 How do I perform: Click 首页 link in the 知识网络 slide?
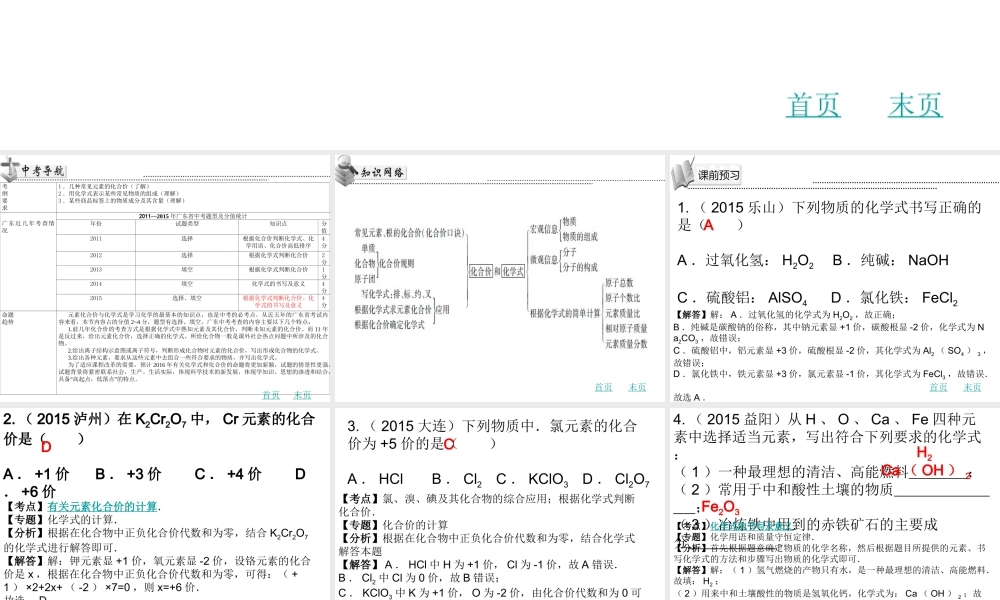click(603, 387)
